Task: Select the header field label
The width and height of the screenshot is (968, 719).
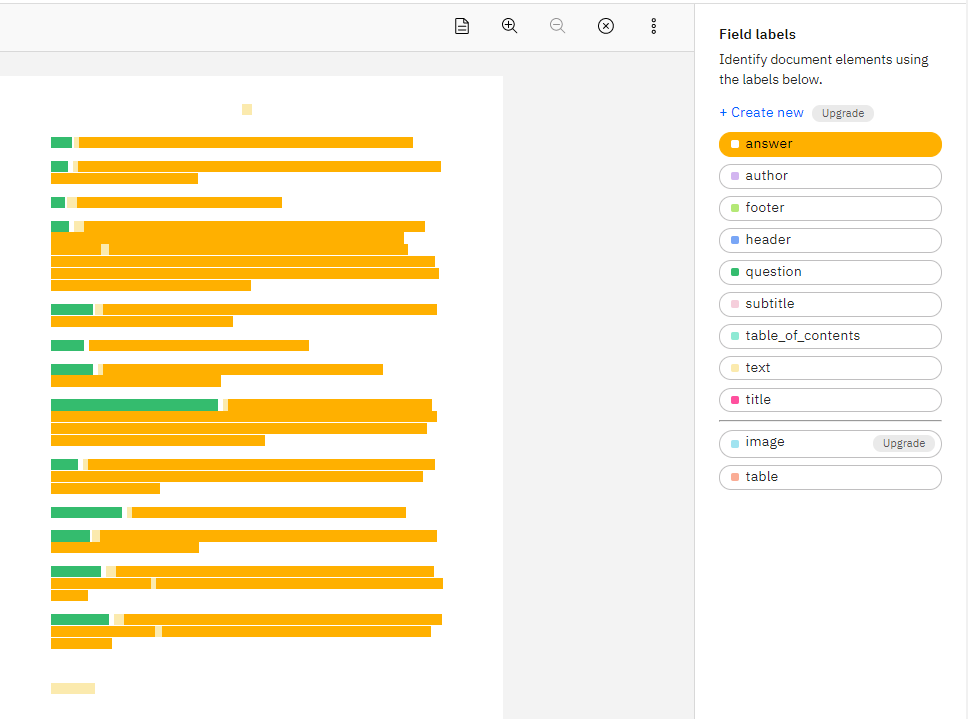Action: tap(830, 240)
